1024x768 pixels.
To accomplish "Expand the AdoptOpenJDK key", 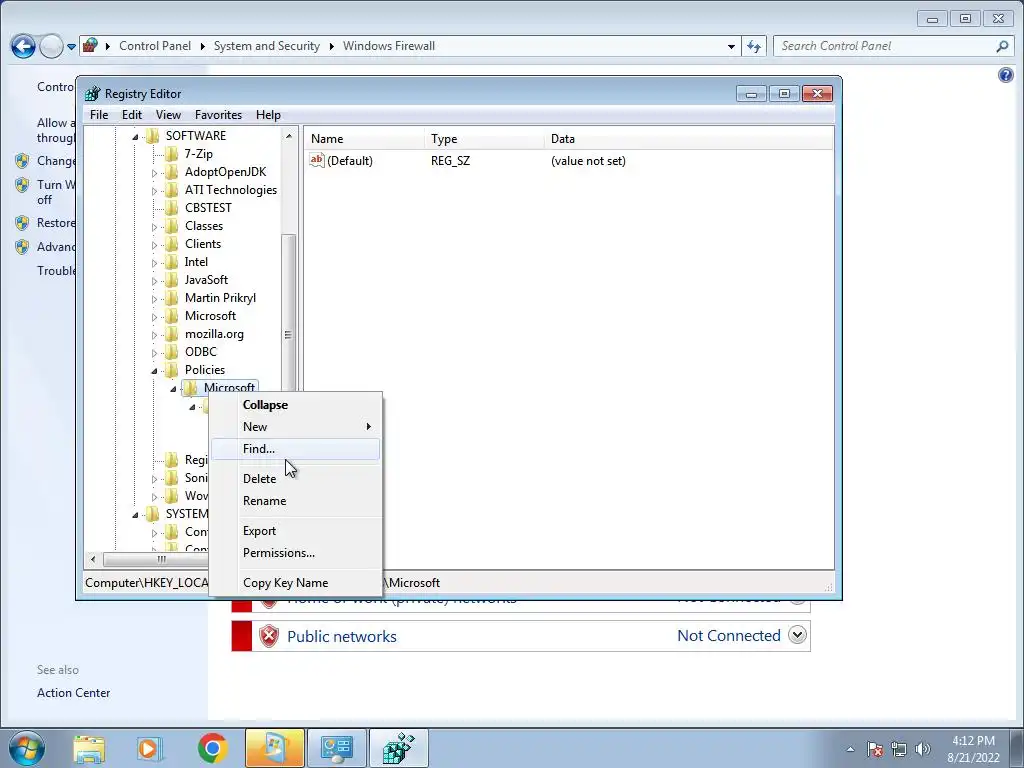I will pyautogui.click(x=155, y=173).
